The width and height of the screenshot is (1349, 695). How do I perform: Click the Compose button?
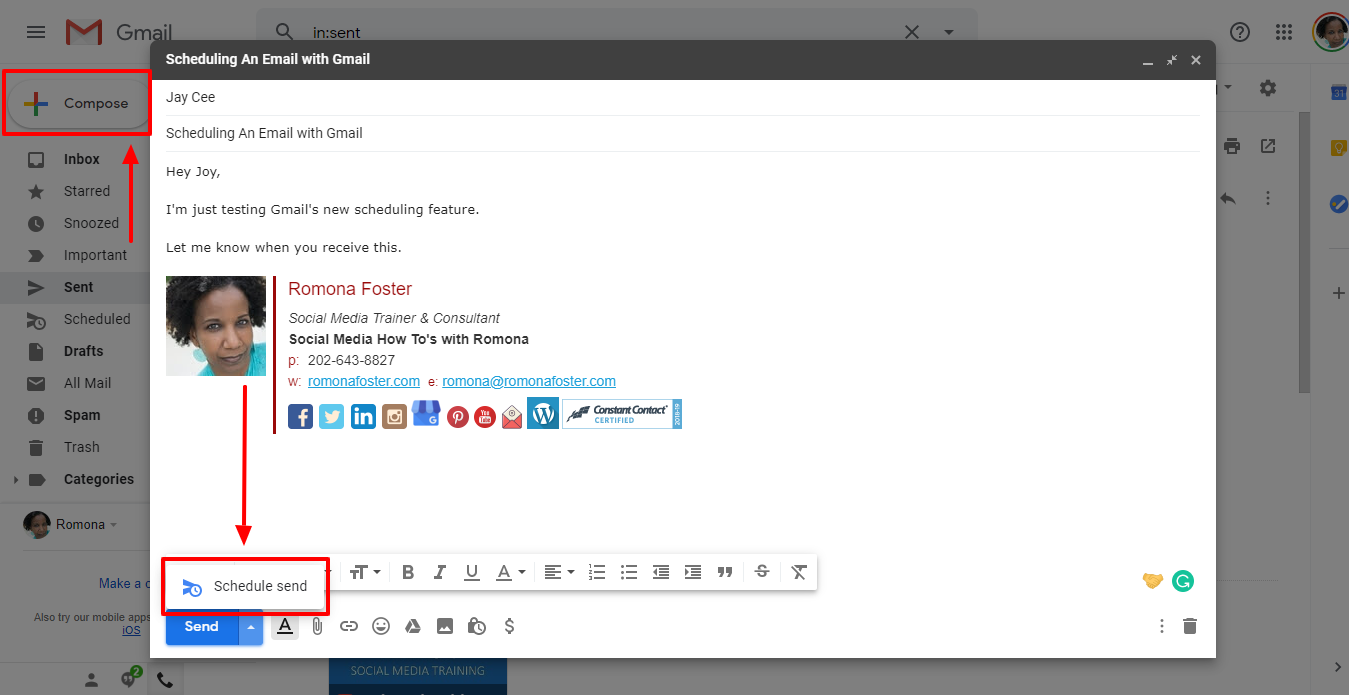(x=78, y=103)
